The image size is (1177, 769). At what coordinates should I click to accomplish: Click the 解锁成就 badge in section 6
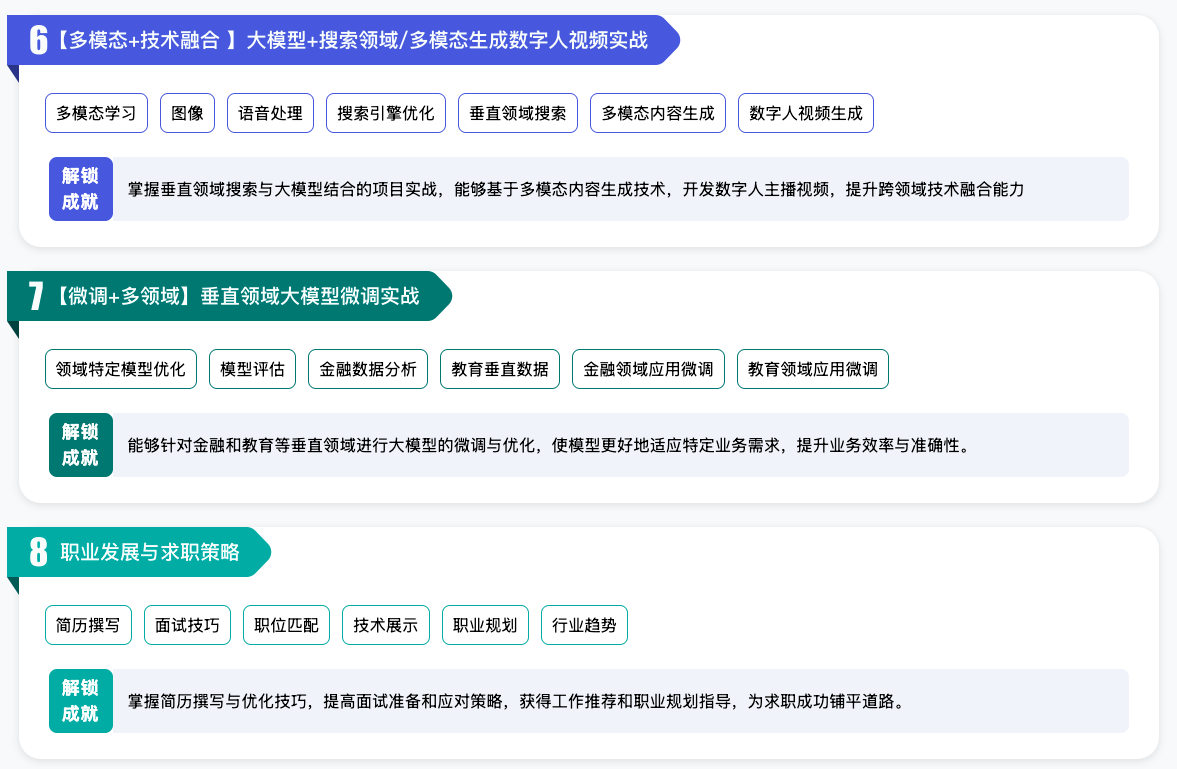coord(80,188)
